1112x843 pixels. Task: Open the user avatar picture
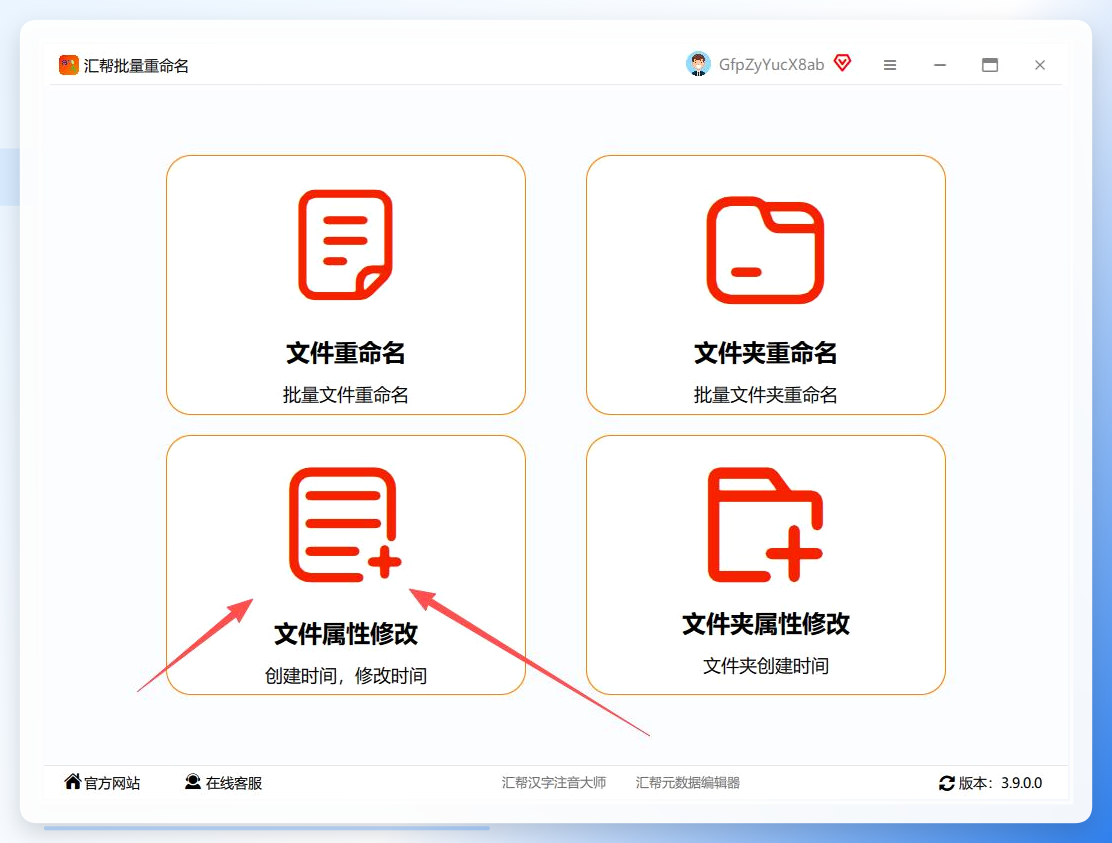[699, 65]
